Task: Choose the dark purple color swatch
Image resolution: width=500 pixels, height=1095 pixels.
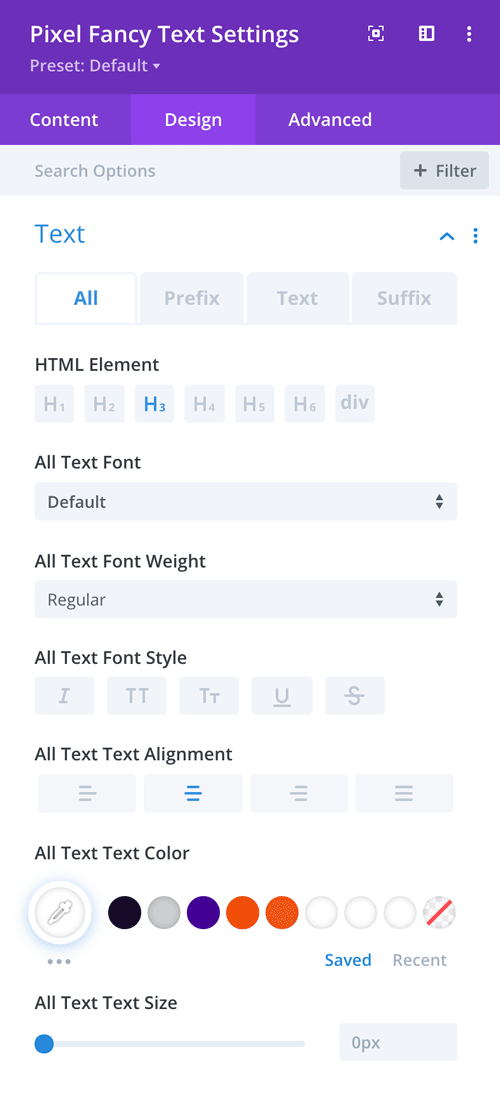Action: 203,913
